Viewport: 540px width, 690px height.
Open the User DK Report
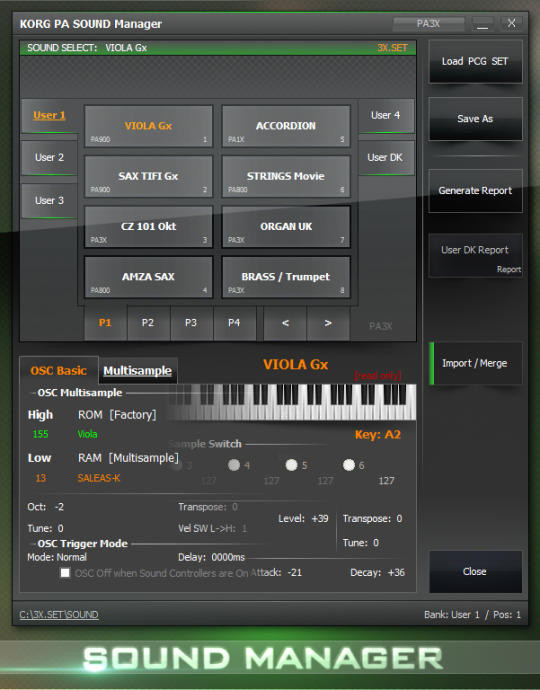475,255
